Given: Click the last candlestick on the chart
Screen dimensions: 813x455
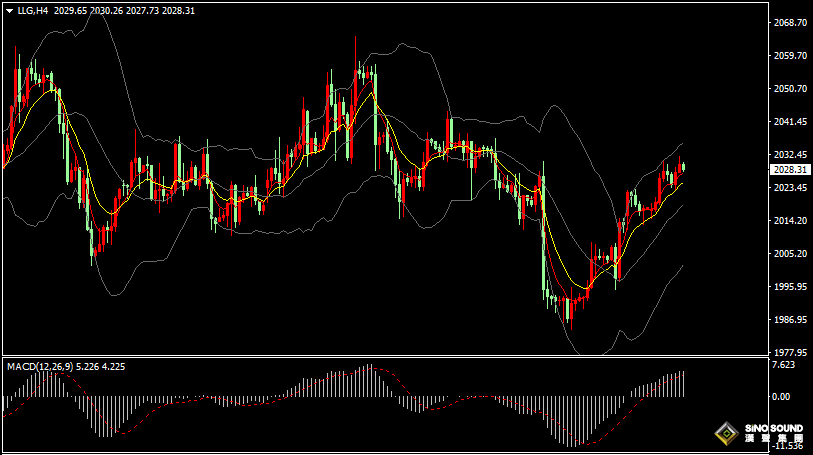Looking at the screenshot, I should [683, 167].
